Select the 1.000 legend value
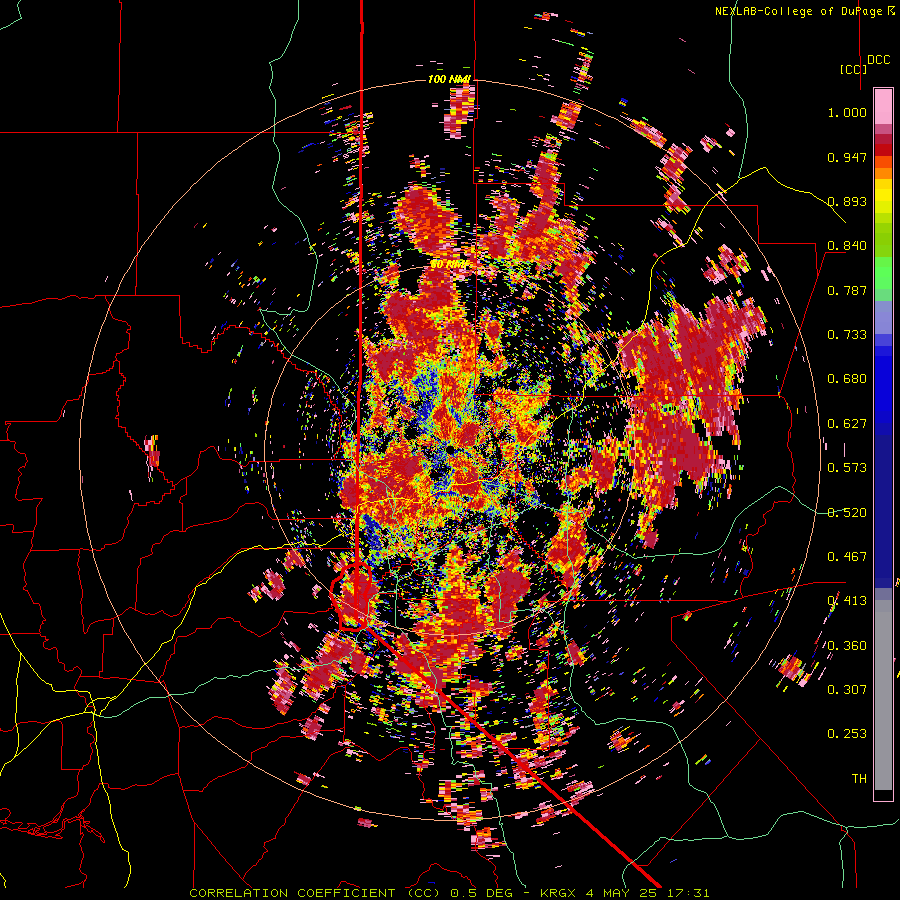Viewport: 900px width, 900px height. (847, 112)
